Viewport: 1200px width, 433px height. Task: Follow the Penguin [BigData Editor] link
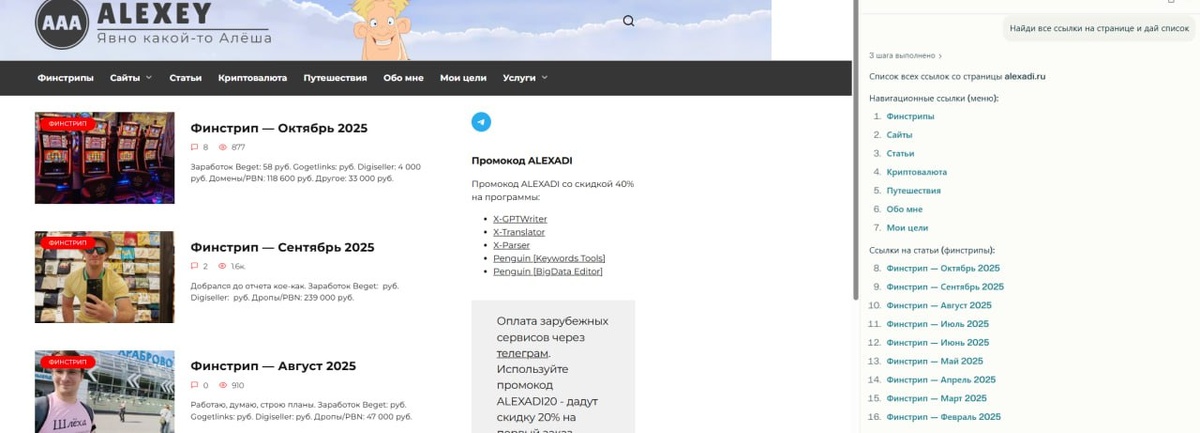[548, 271]
